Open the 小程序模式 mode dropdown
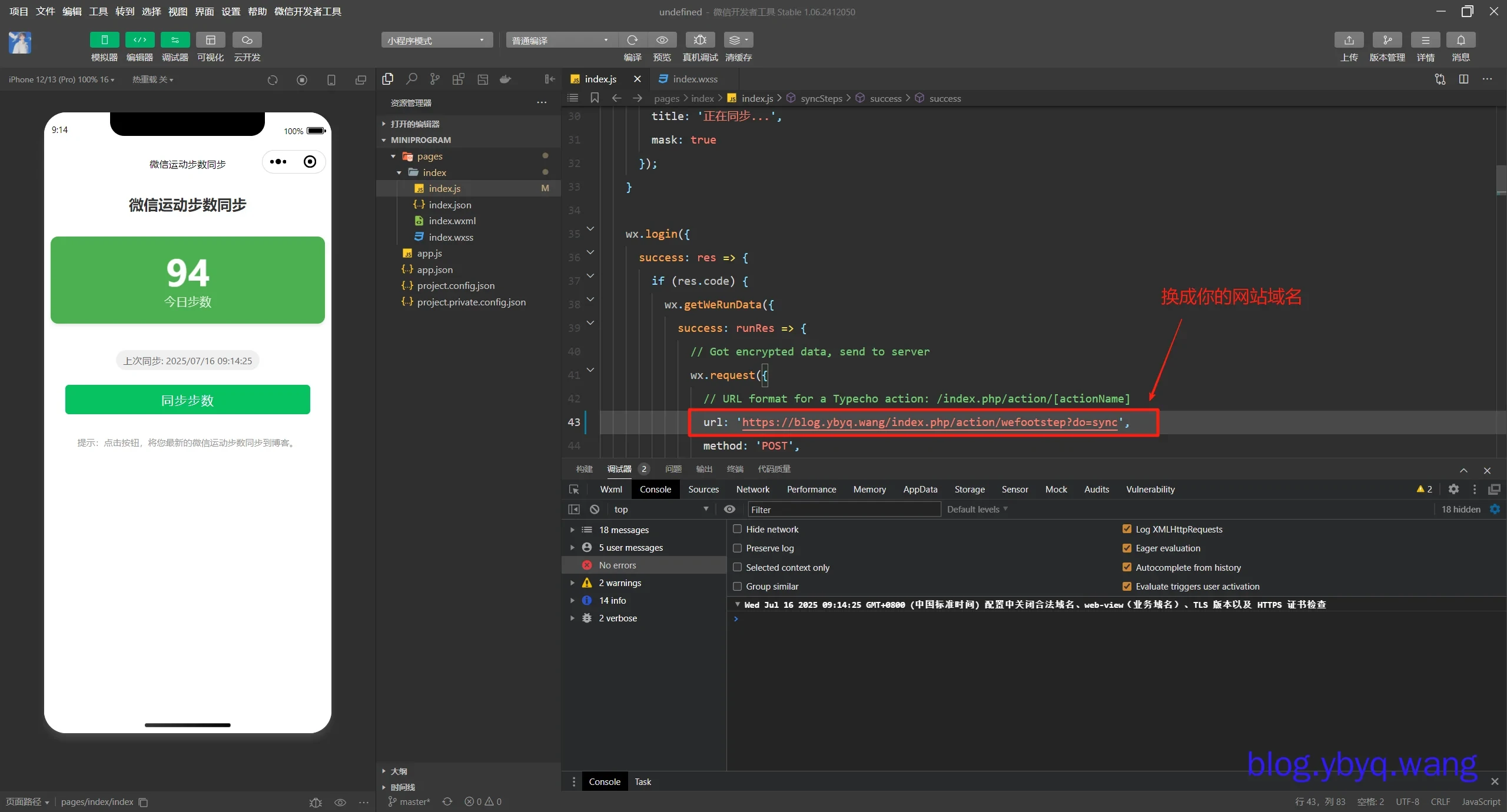Image resolution: width=1507 pixels, height=812 pixels. (436, 40)
